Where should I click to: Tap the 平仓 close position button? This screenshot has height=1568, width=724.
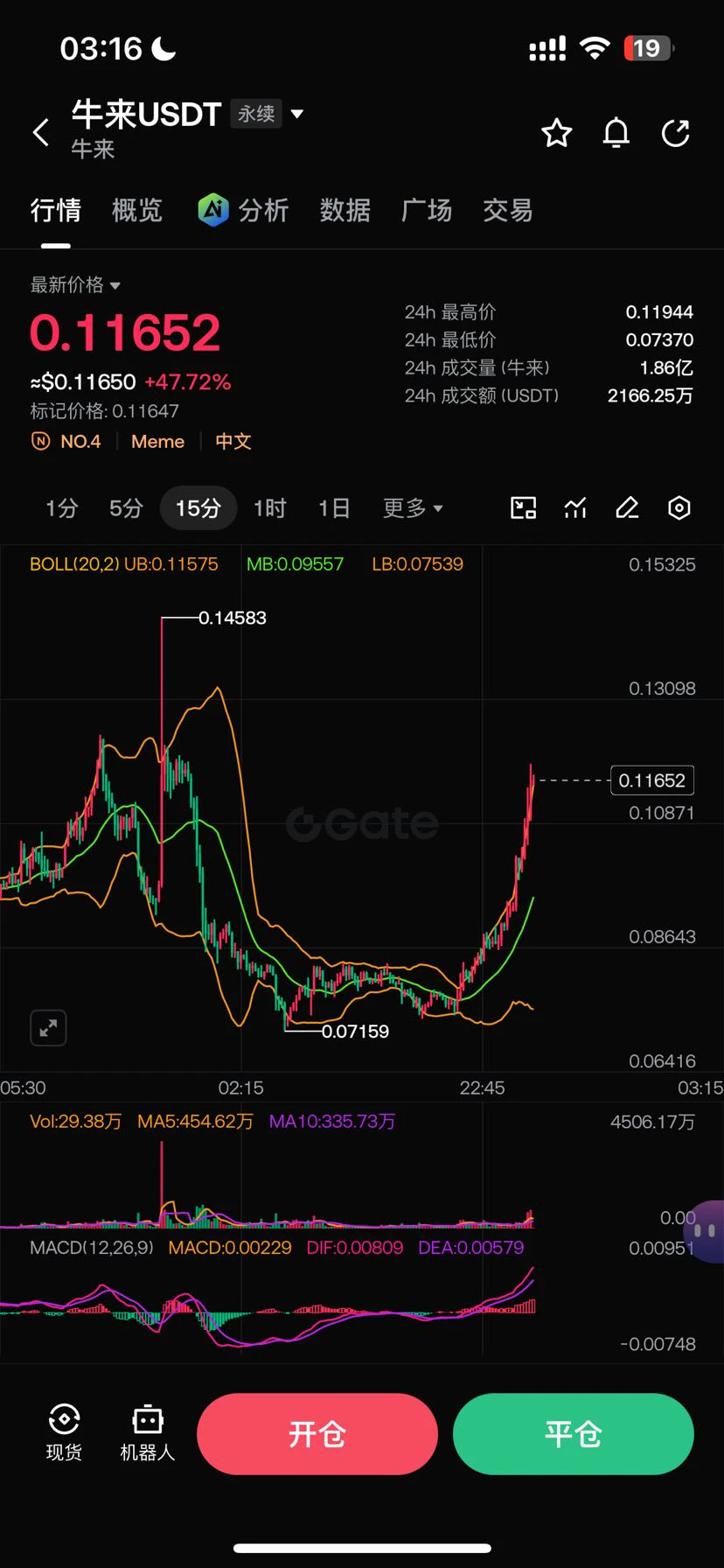(574, 1433)
